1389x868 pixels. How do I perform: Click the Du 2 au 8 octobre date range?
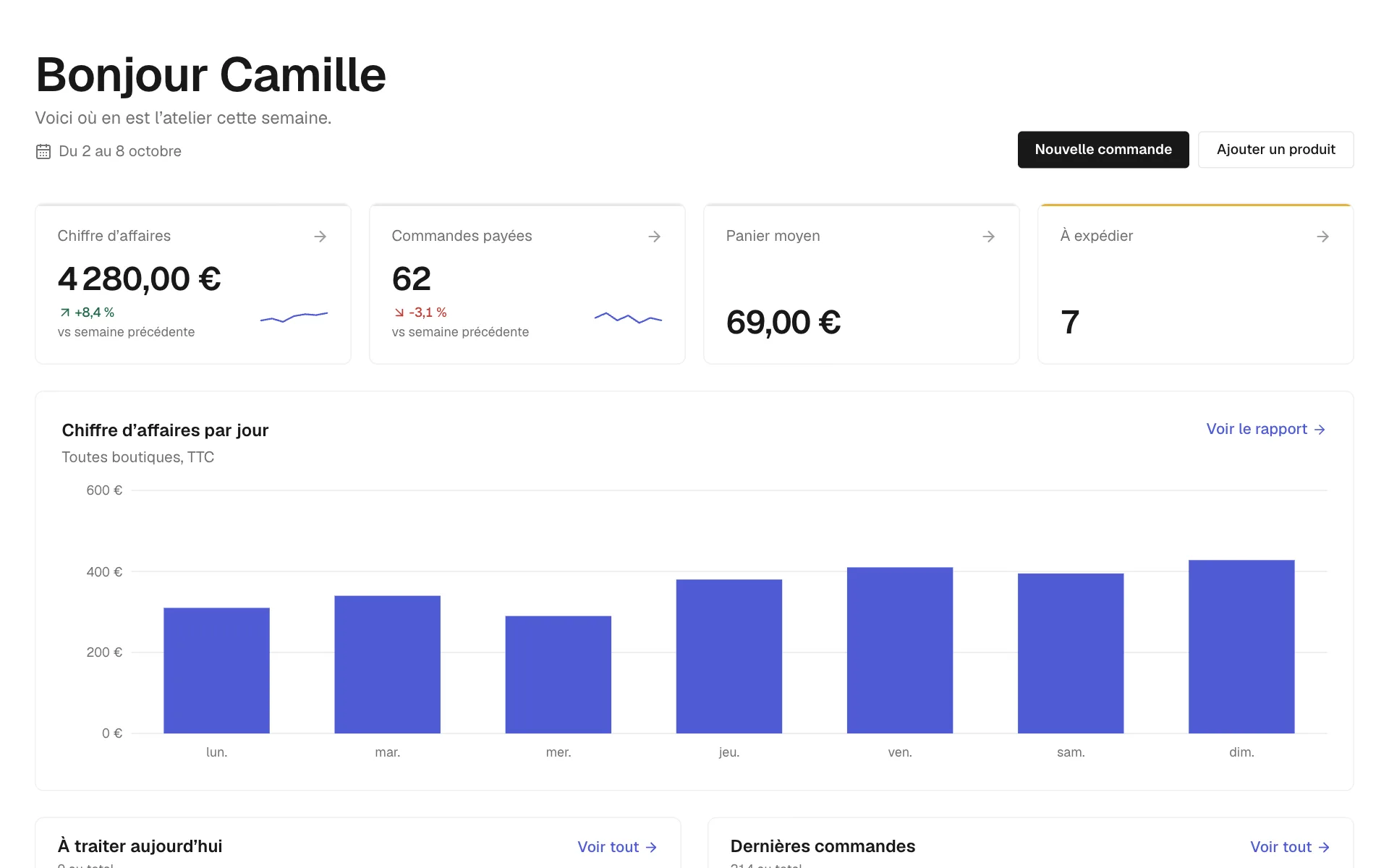[120, 151]
